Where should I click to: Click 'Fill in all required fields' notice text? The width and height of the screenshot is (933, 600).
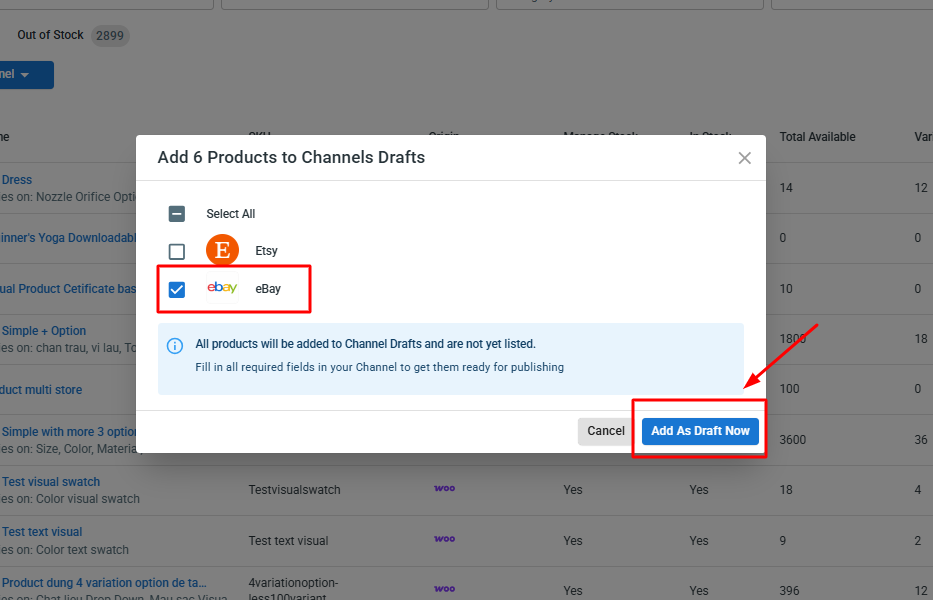tap(380, 367)
